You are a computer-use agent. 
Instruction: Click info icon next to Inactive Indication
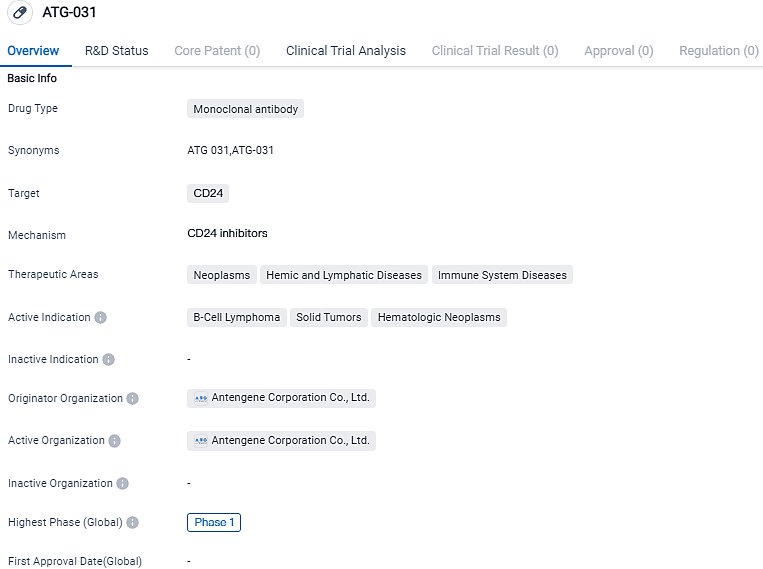coord(108,360)
